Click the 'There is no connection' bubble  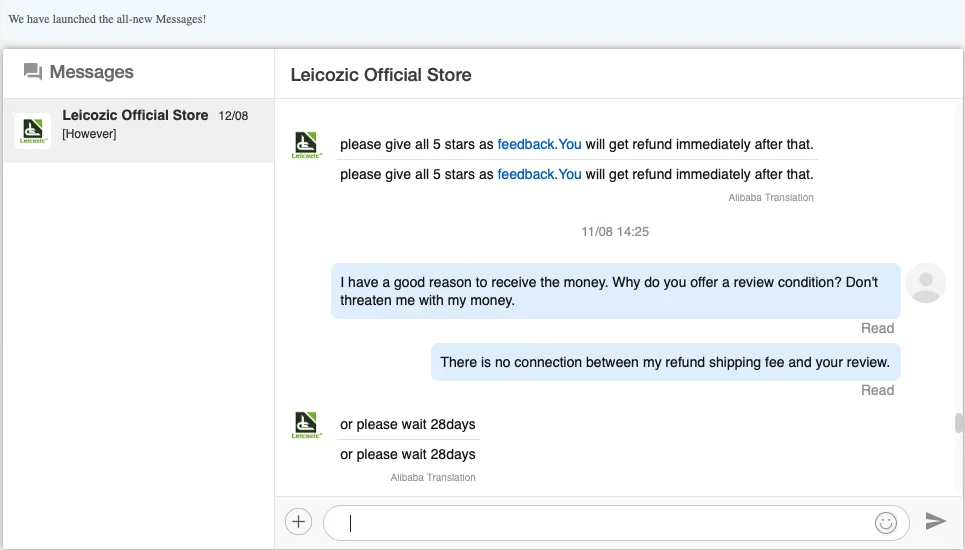tap(665, 362)
